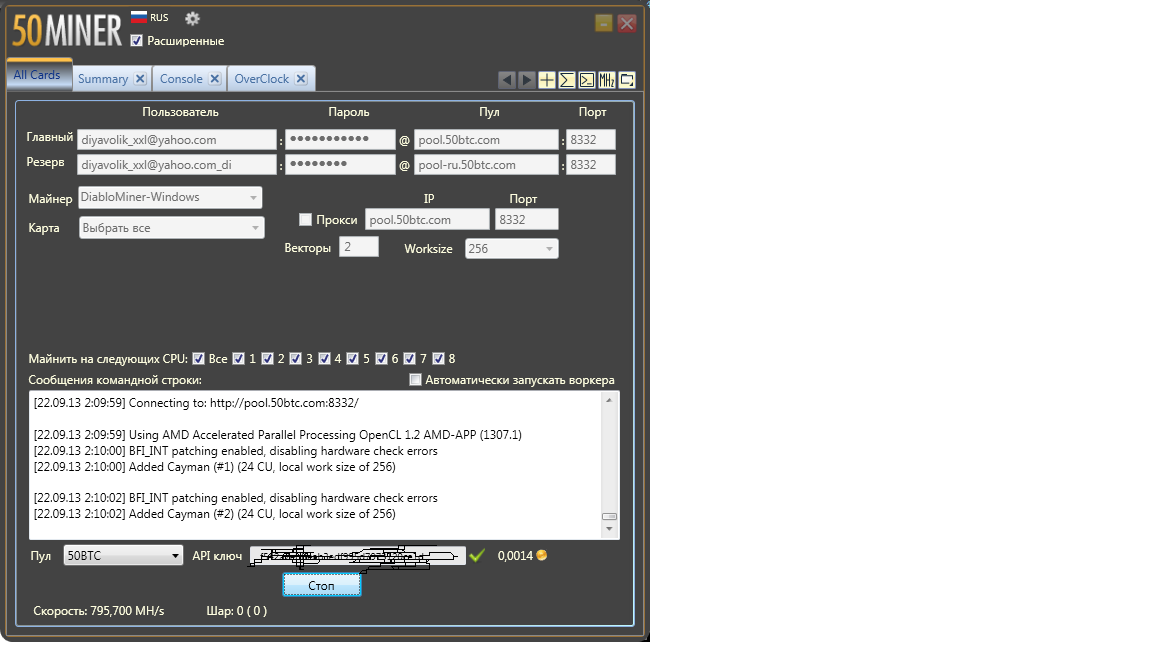This screenshot has height=648, width=1152.
Task: Toggle the Расширенные checkbox
Action: pos(137,41)
